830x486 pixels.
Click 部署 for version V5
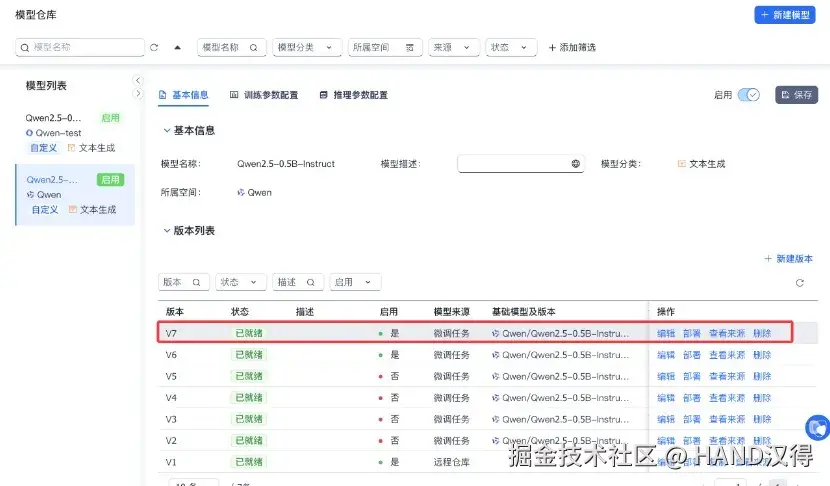point(692,376)
